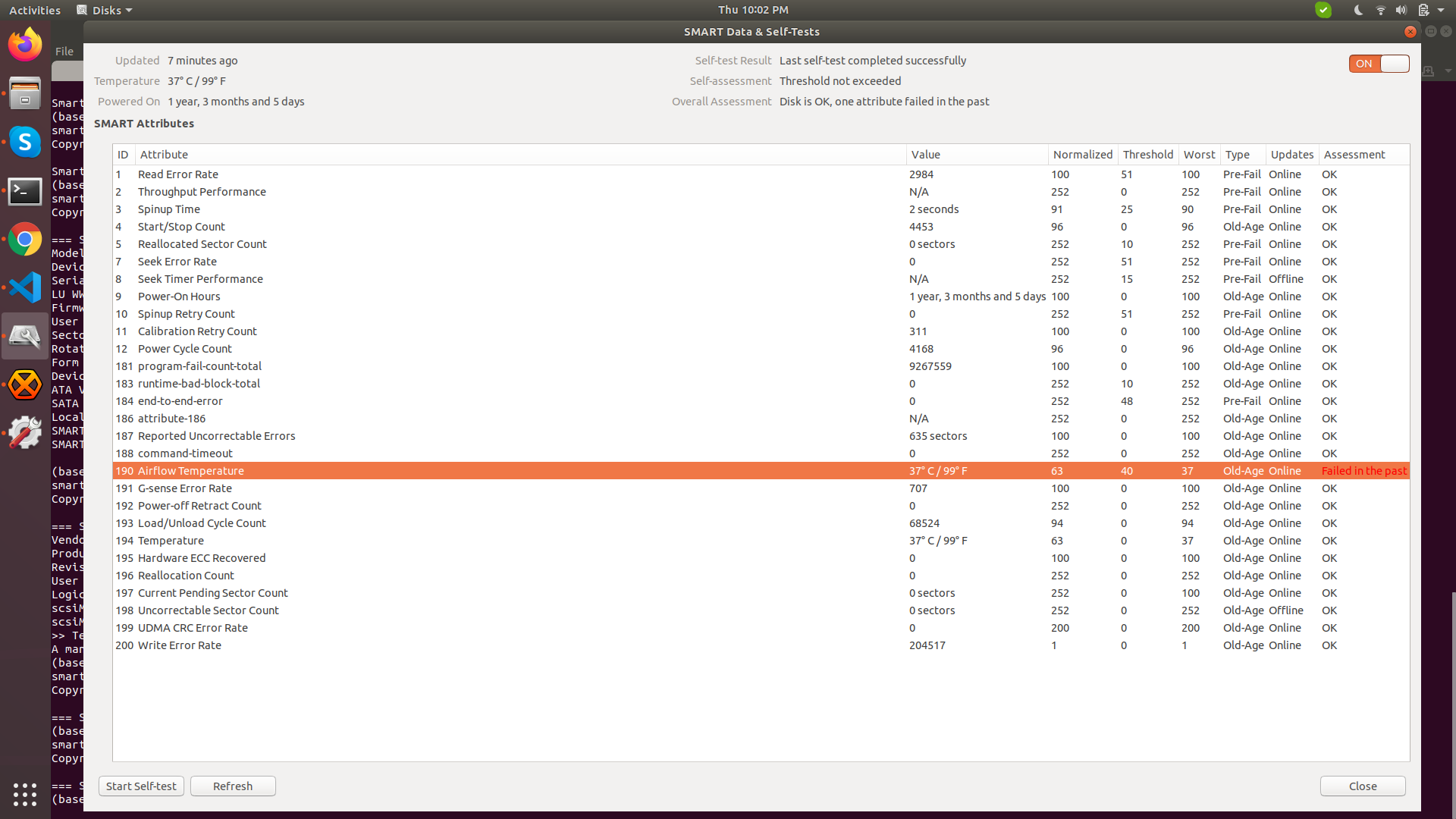Screen dimensions: 1456x819
Task: Select Disks app icon in dock
Action: [x=25, y=336]
